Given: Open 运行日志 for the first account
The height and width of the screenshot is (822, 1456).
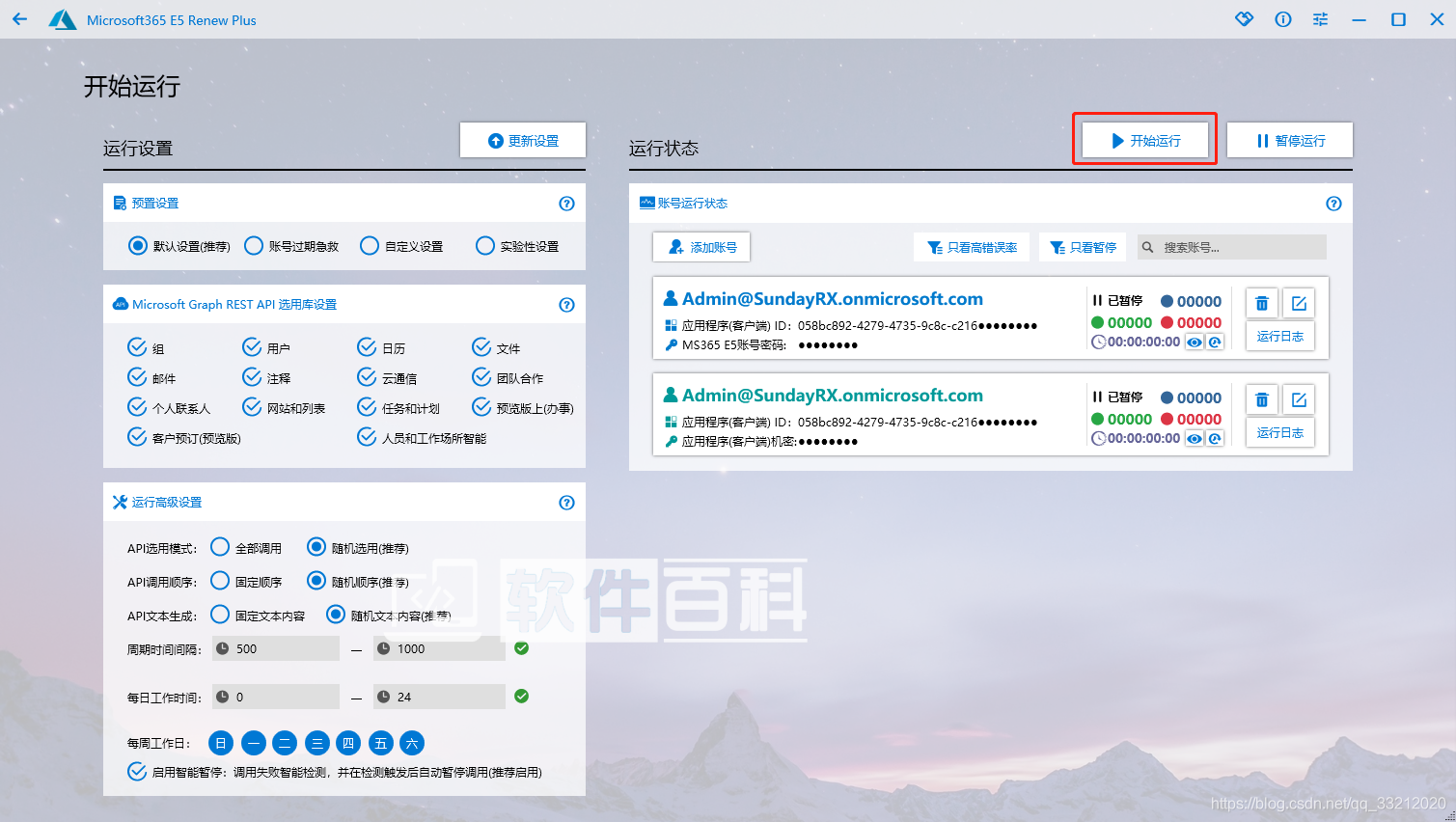Looking at the screenshot, I should coord(1279,337).
